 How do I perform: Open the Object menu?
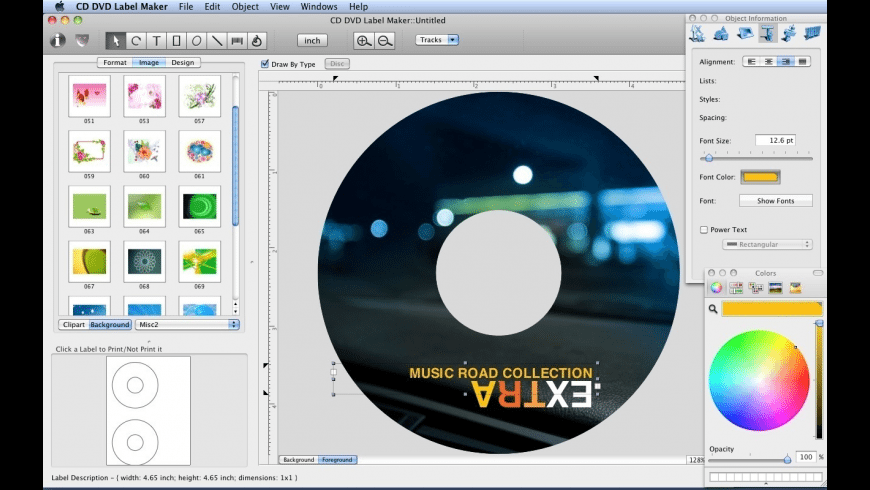click(x=245, y=6)
